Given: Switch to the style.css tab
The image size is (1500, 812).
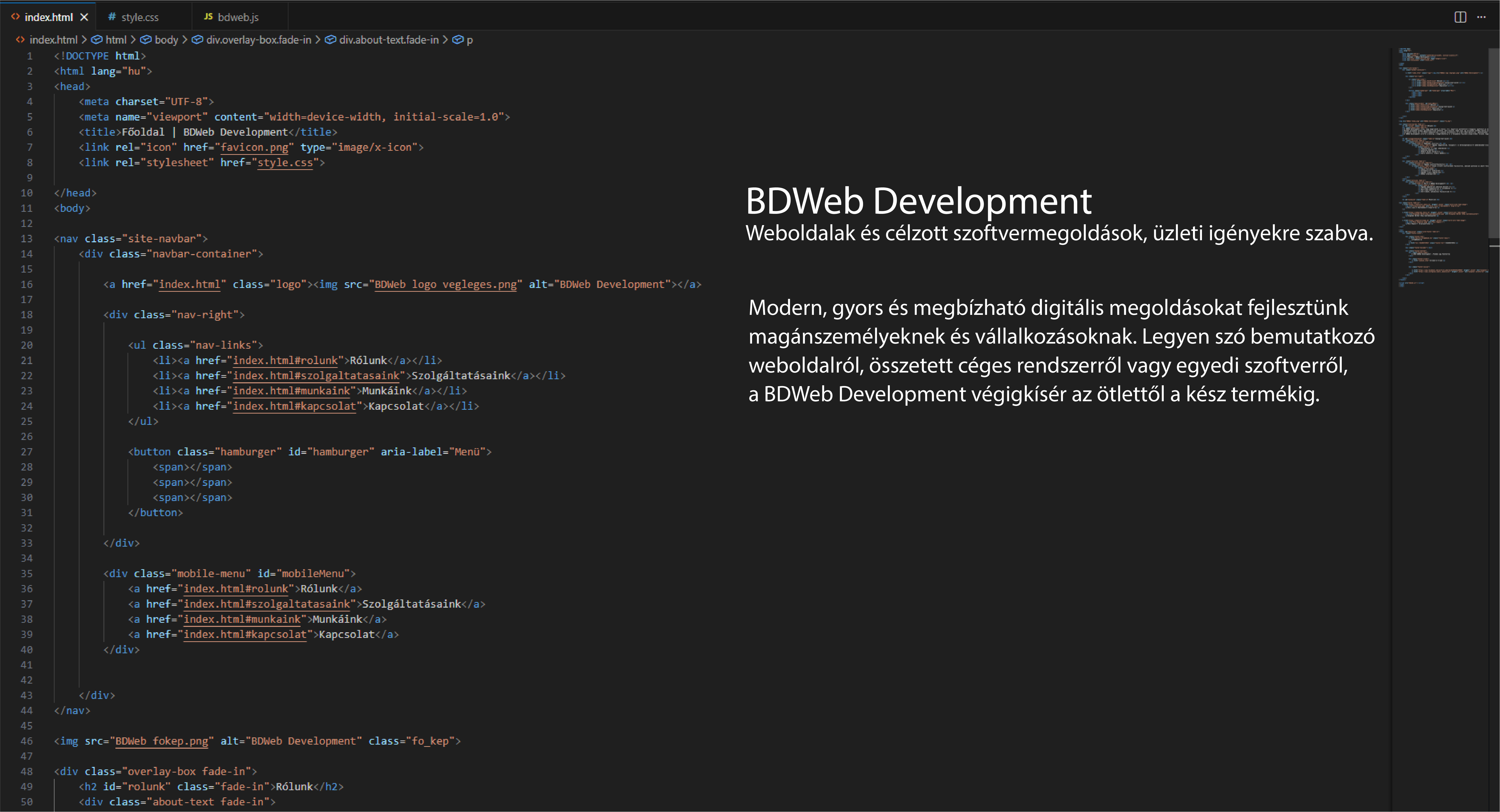Looking at the screenshot, I should (x=140, y=17).
